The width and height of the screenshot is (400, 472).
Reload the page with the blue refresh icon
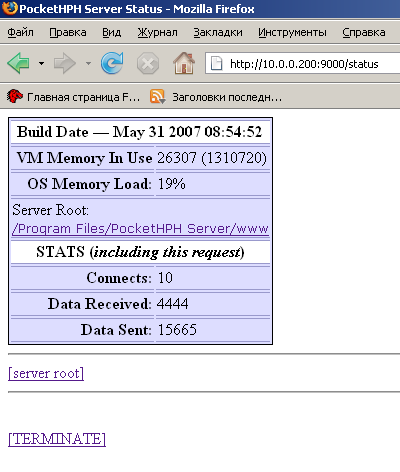112,63
